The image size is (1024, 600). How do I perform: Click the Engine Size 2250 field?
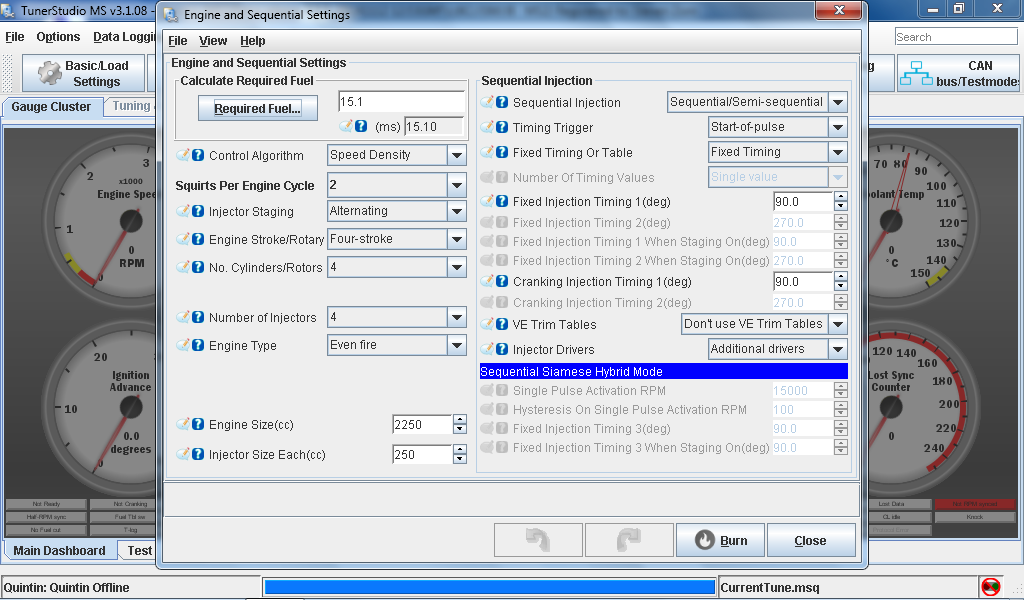pos(422,424)
